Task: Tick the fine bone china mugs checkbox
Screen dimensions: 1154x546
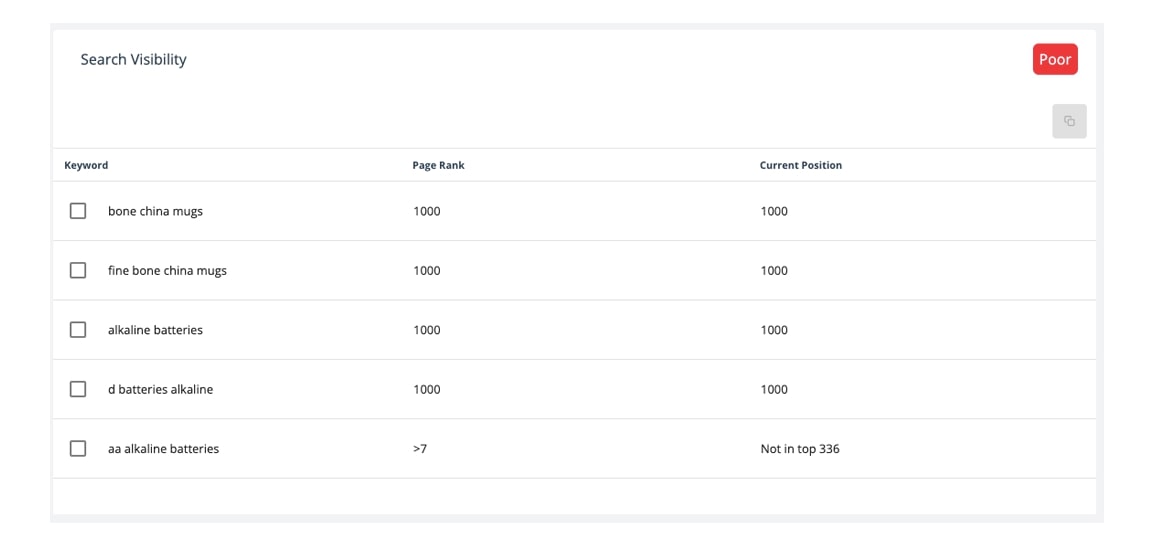Action: point(78,271)
